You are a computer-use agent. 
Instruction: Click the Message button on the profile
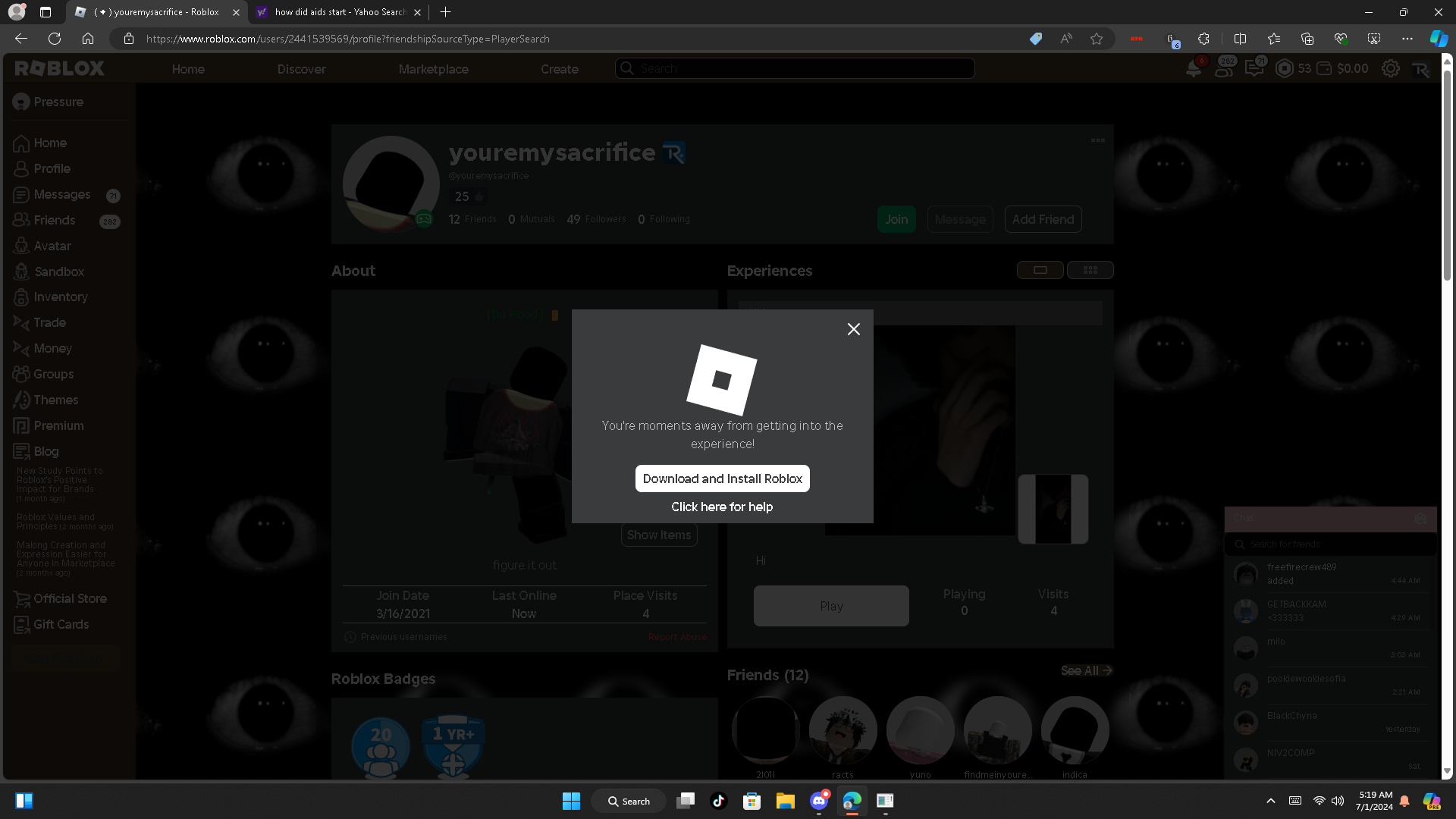[960, 219]
